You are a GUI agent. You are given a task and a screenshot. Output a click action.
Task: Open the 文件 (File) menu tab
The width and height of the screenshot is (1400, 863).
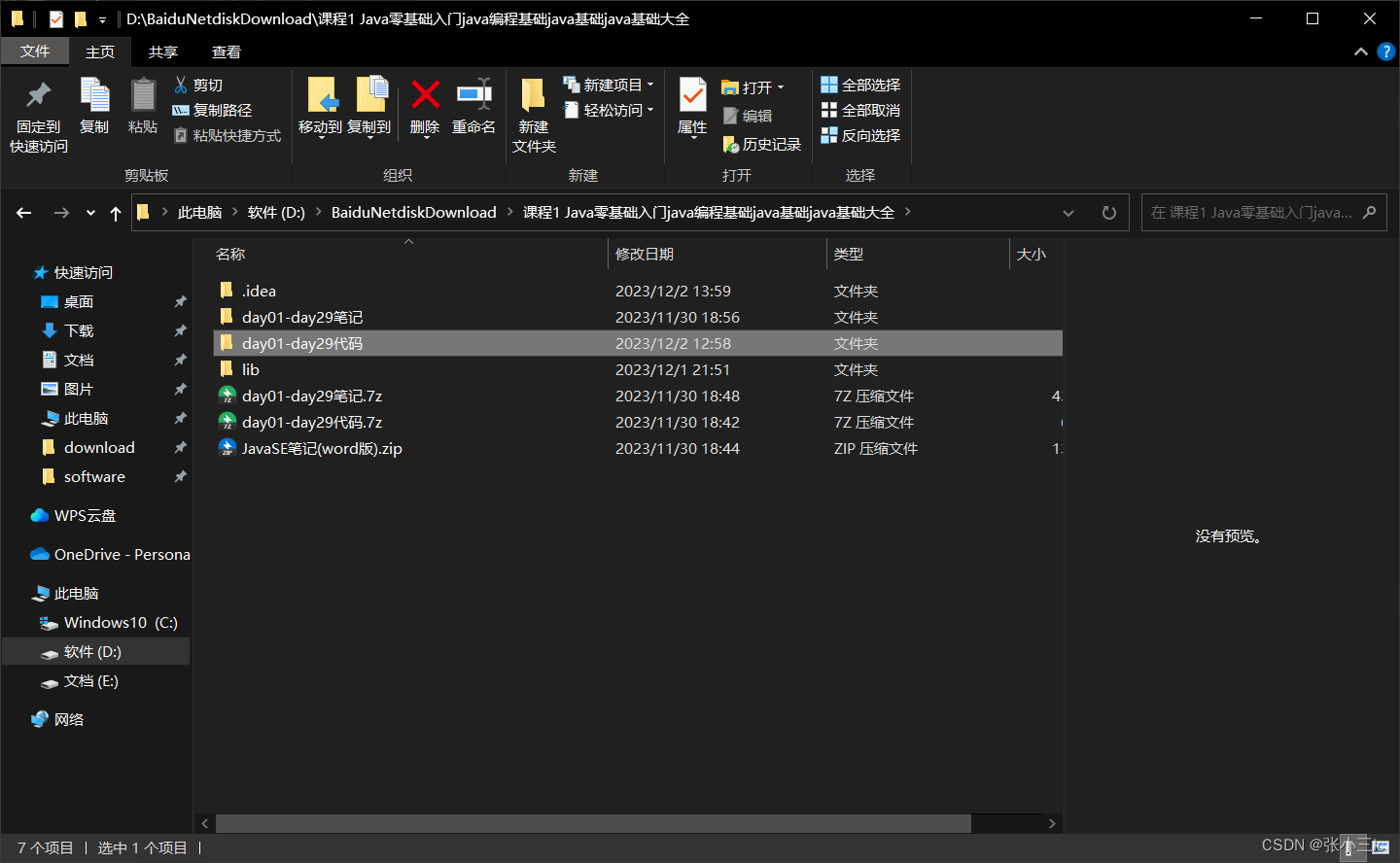pyautogui.click(x=35, y=52)
